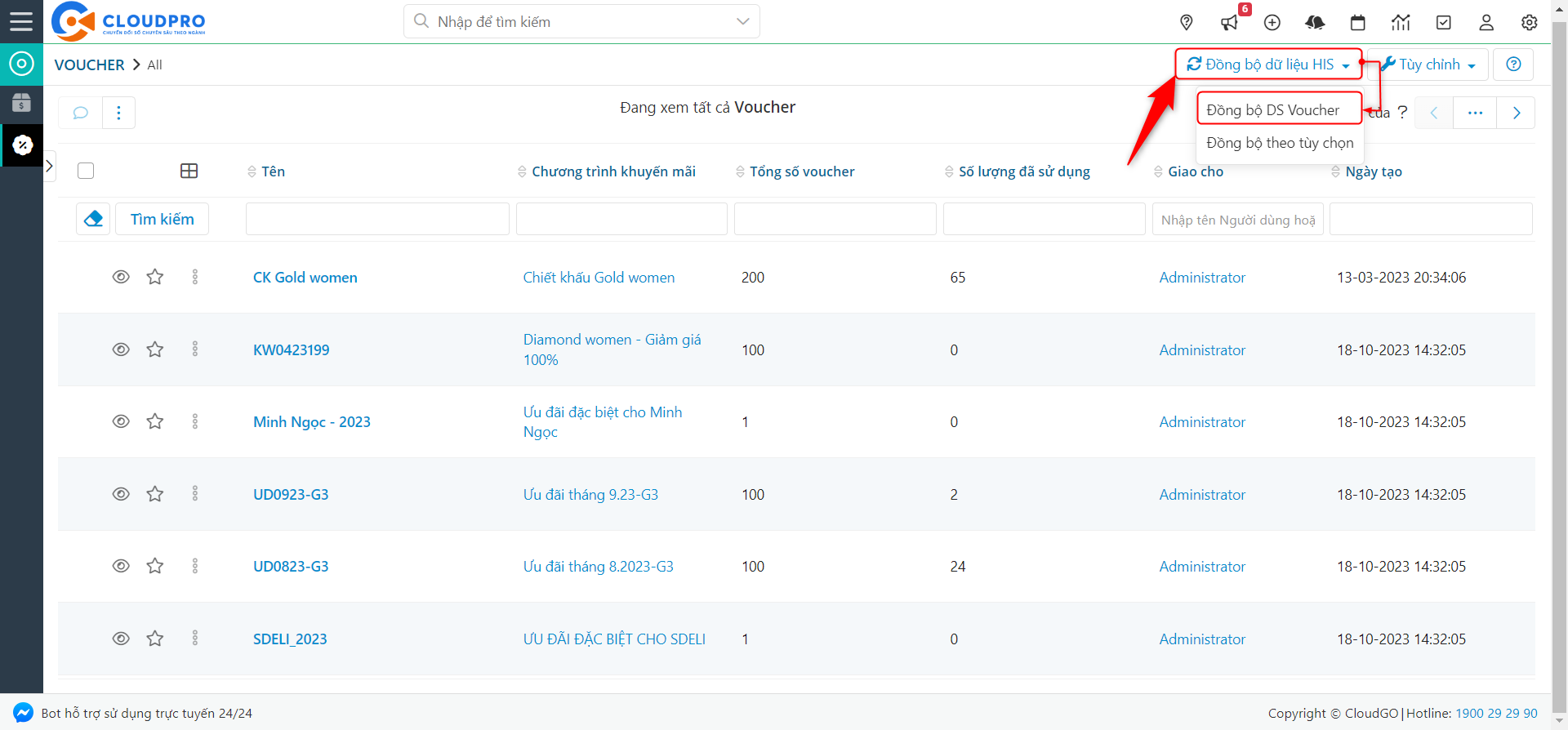The height and width of the screenshot is (730, 1568).
Task: Sort by Số lượng đã sử dụng column
Action: [x=1018, y=171]
